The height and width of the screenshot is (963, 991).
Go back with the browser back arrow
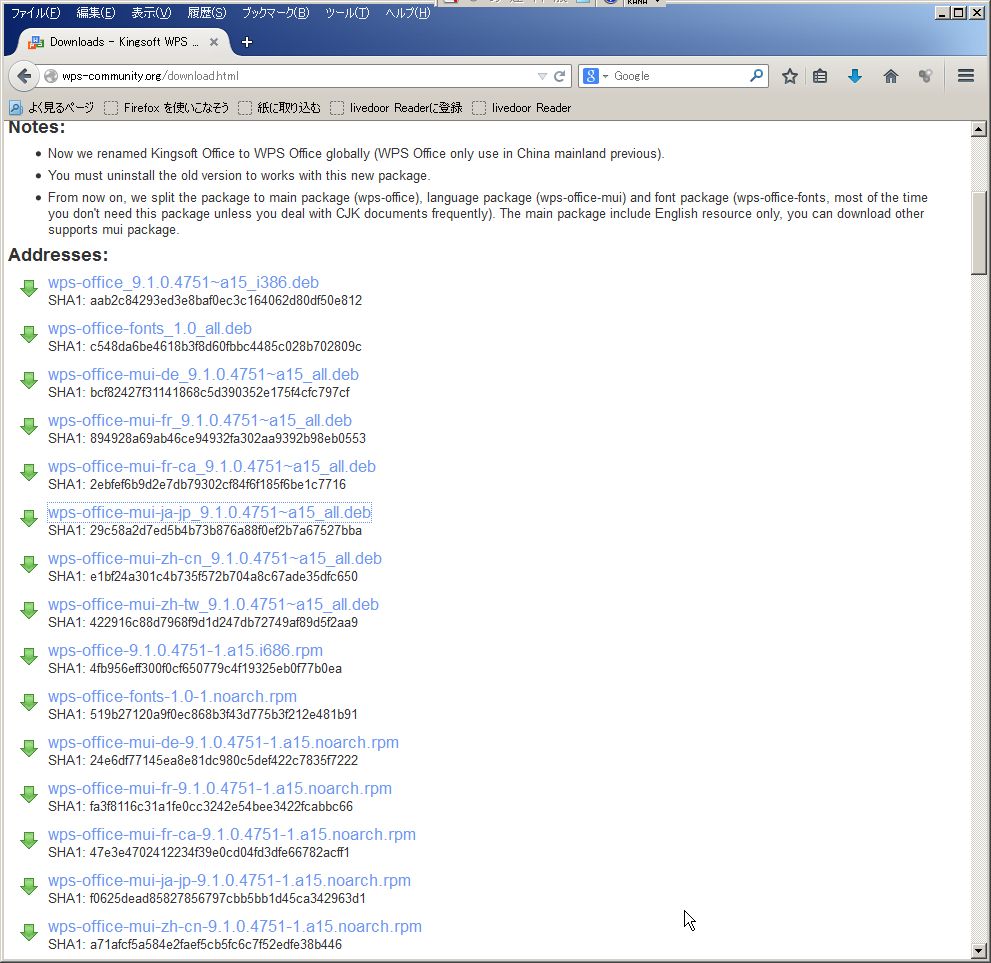coord(24,76)
